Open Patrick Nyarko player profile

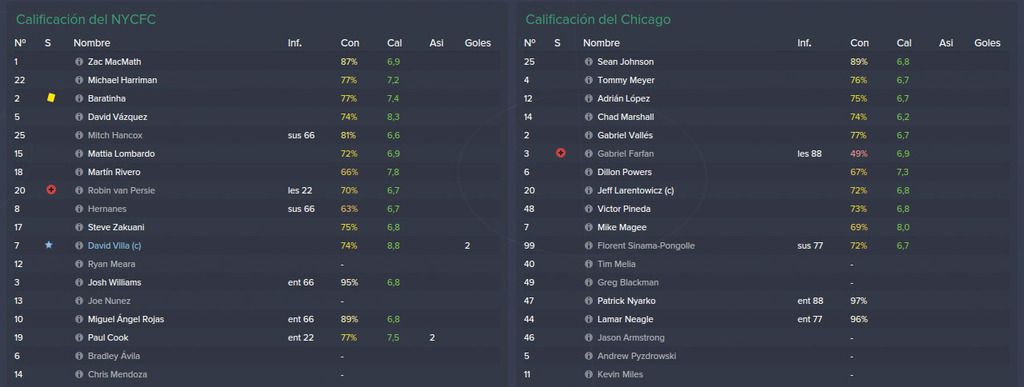pos(626,301)
